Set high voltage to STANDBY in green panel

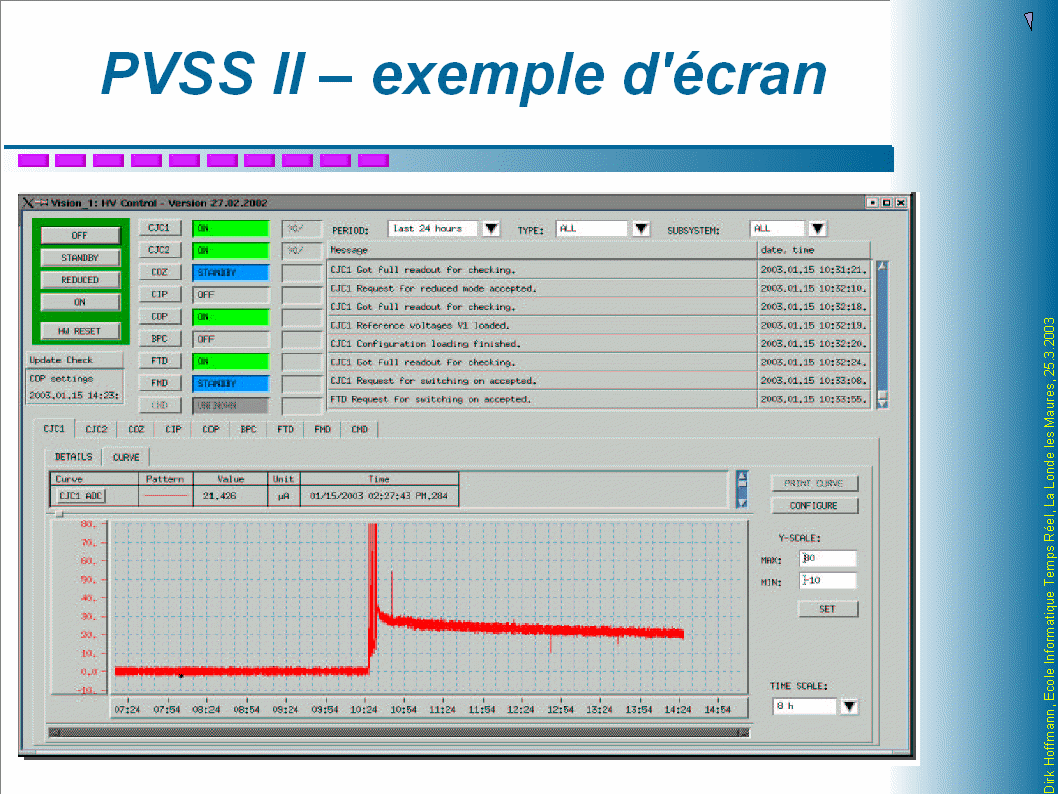point(80,257)
